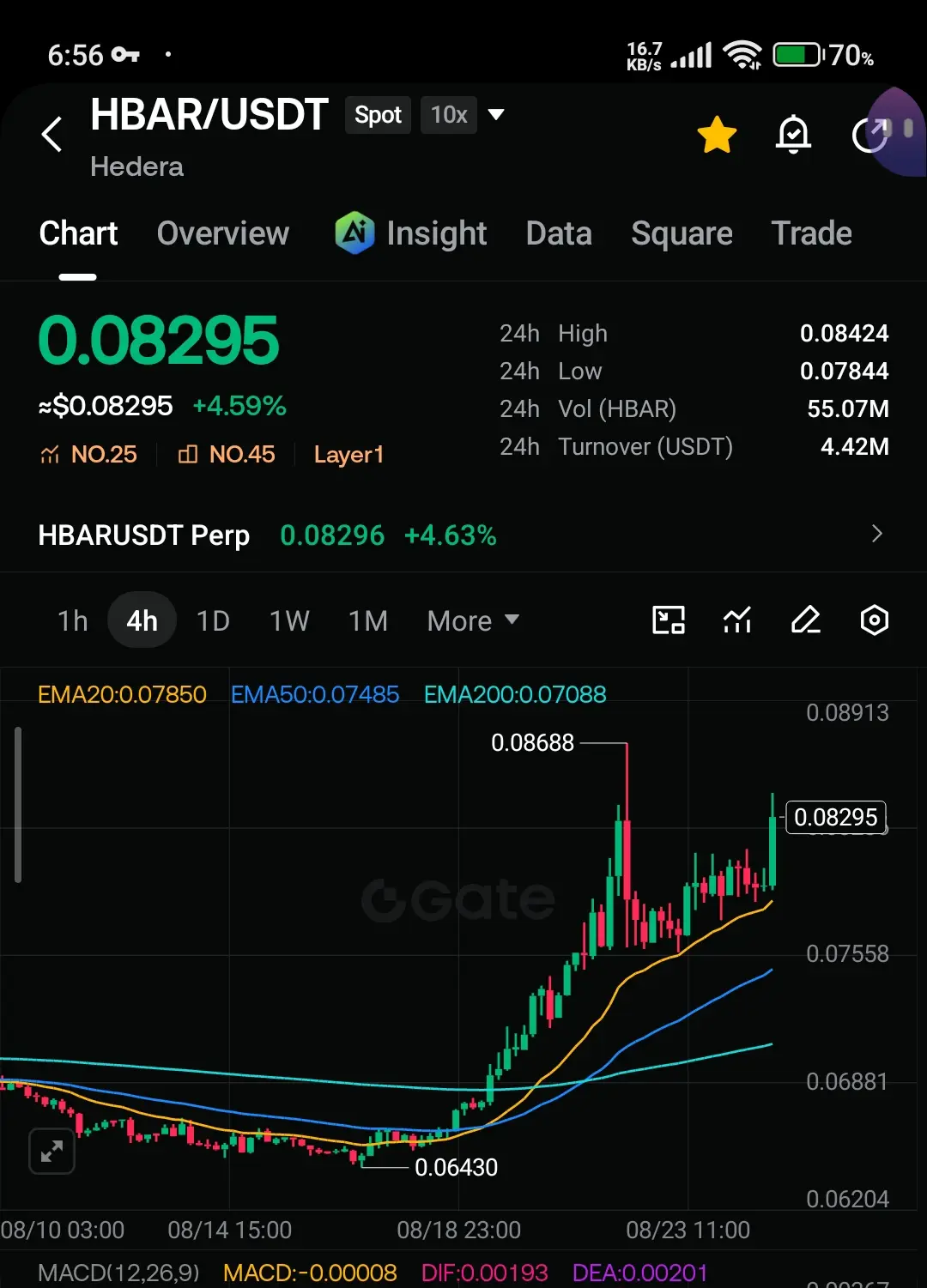This screenshot has width=927, height=1288.
Task: Select the 4h timeframe
Action: (x=142, y=620)
